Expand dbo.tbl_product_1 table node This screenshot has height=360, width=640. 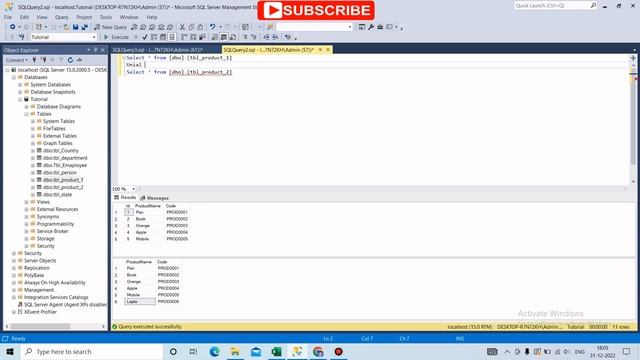[x=33, y=180]
